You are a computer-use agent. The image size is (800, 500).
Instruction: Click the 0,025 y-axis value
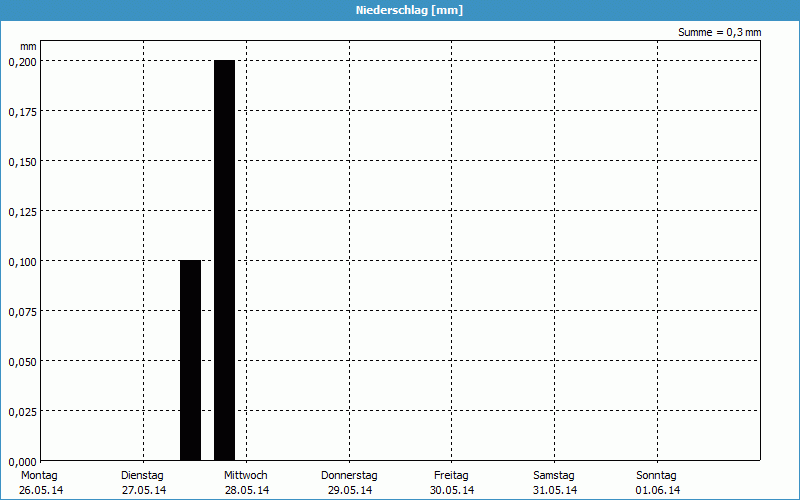tap(22, 412)
